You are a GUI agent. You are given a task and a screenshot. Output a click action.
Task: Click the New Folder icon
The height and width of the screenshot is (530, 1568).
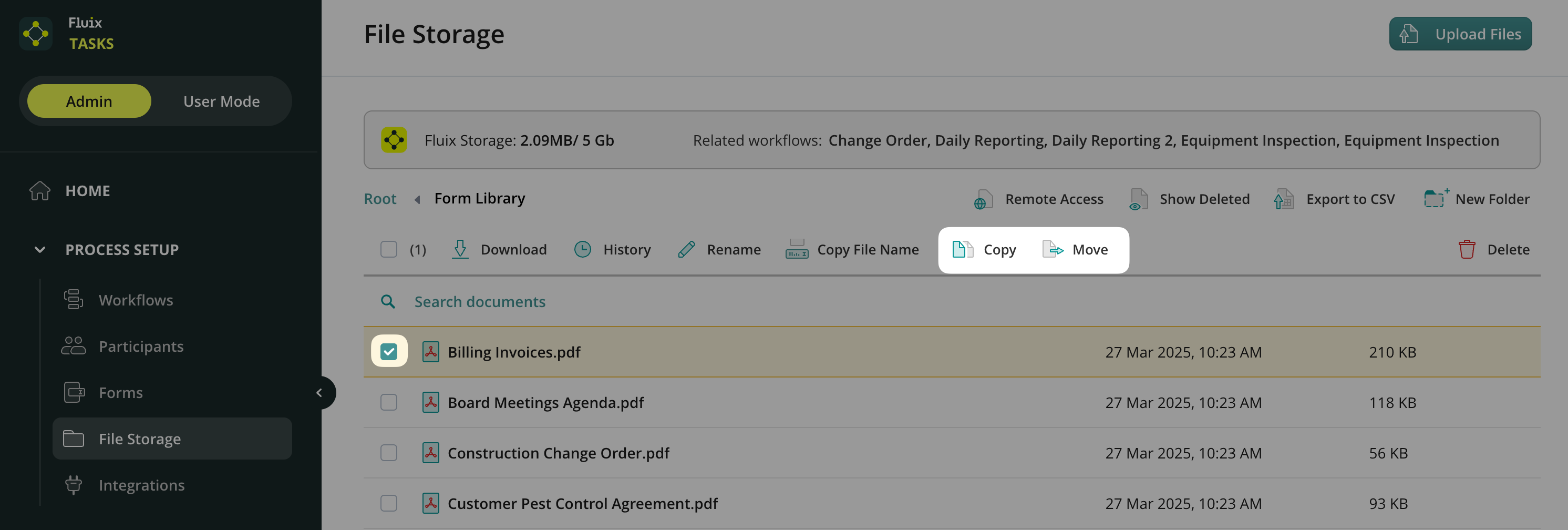tap(1435, 199)
